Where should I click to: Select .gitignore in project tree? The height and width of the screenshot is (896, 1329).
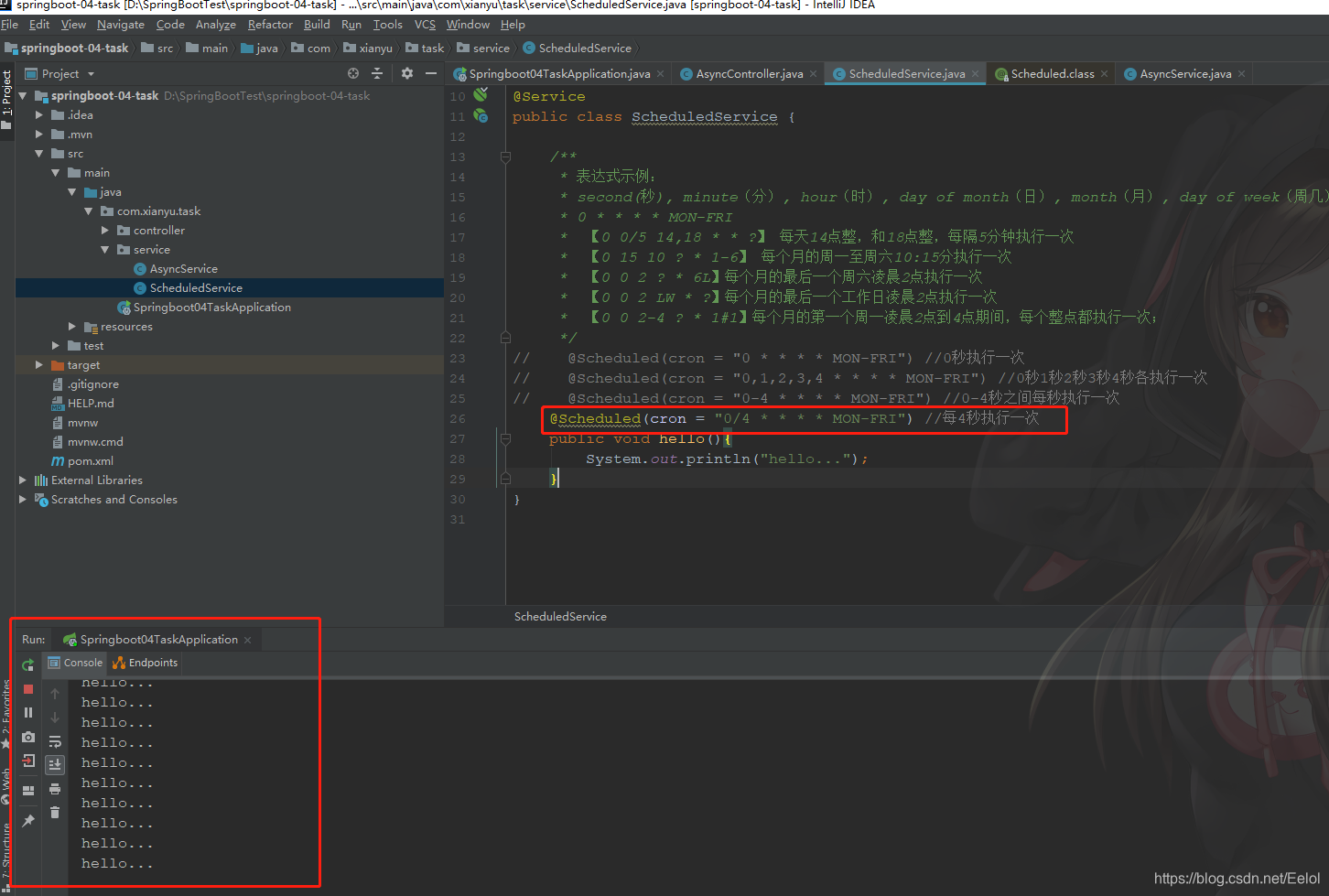92,383
